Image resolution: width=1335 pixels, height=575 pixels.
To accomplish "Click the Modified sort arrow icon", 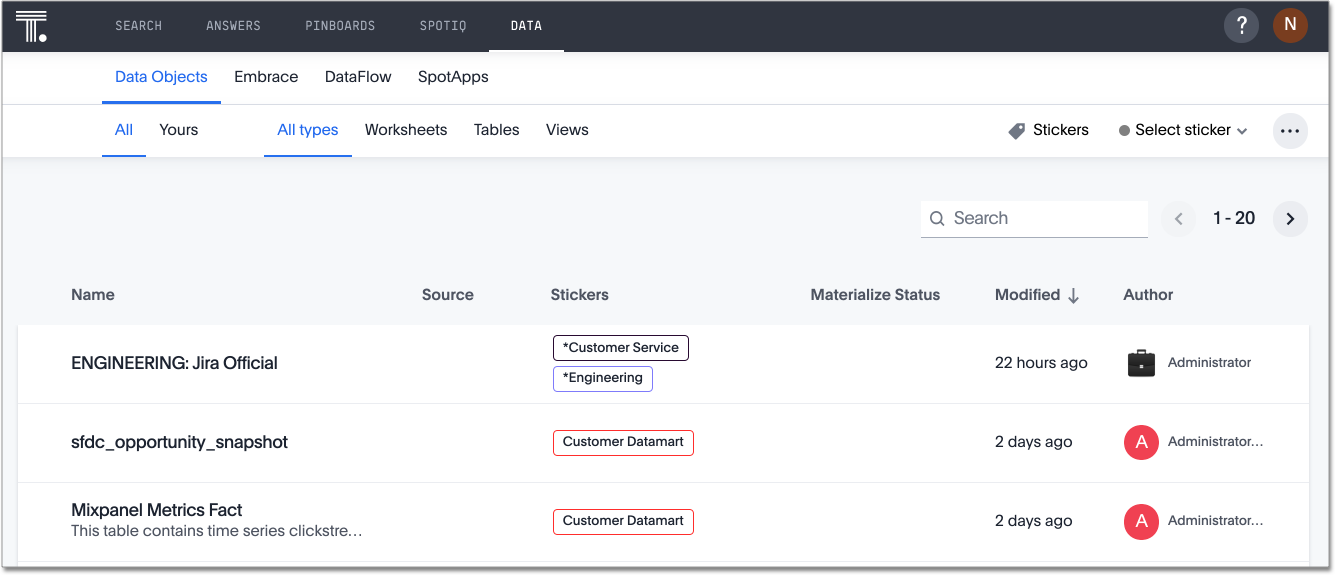I will [x=1074, y=295].
